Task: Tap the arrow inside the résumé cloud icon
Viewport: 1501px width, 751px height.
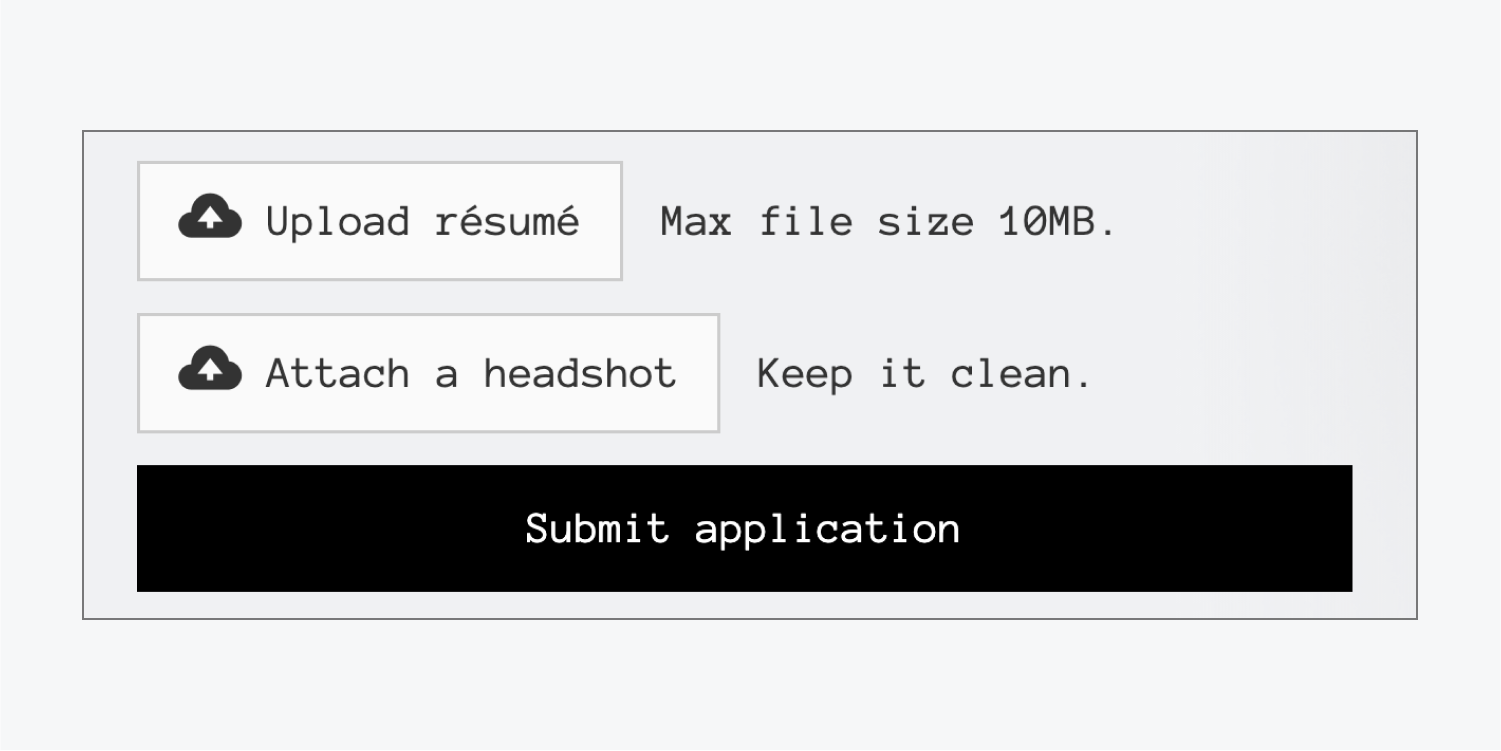Action: [x=209, y=221]
